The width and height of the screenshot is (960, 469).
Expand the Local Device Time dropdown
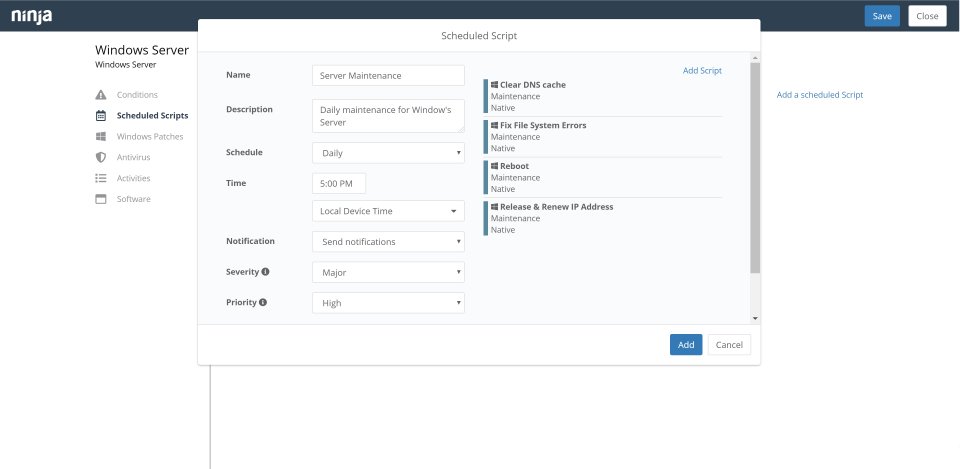click(x=388, y=211)
